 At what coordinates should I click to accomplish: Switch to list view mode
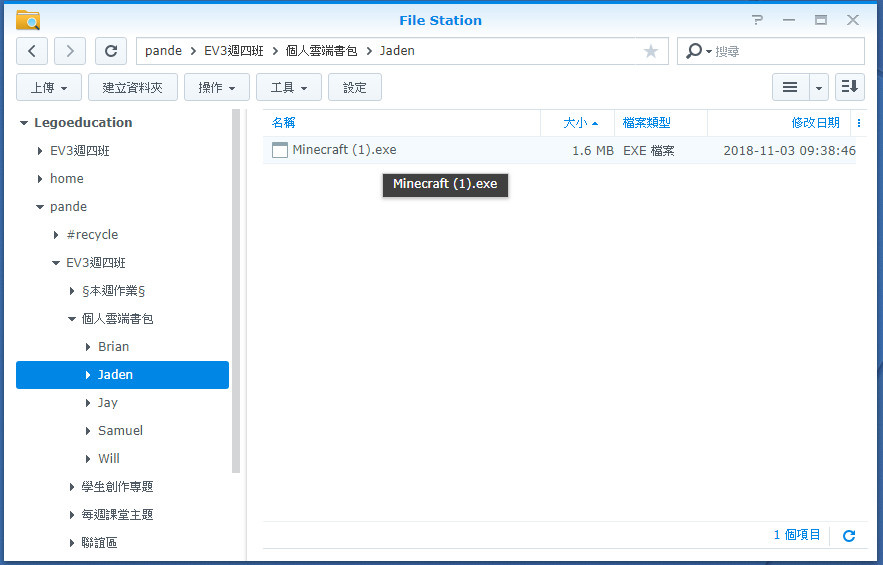click(790, 87)
